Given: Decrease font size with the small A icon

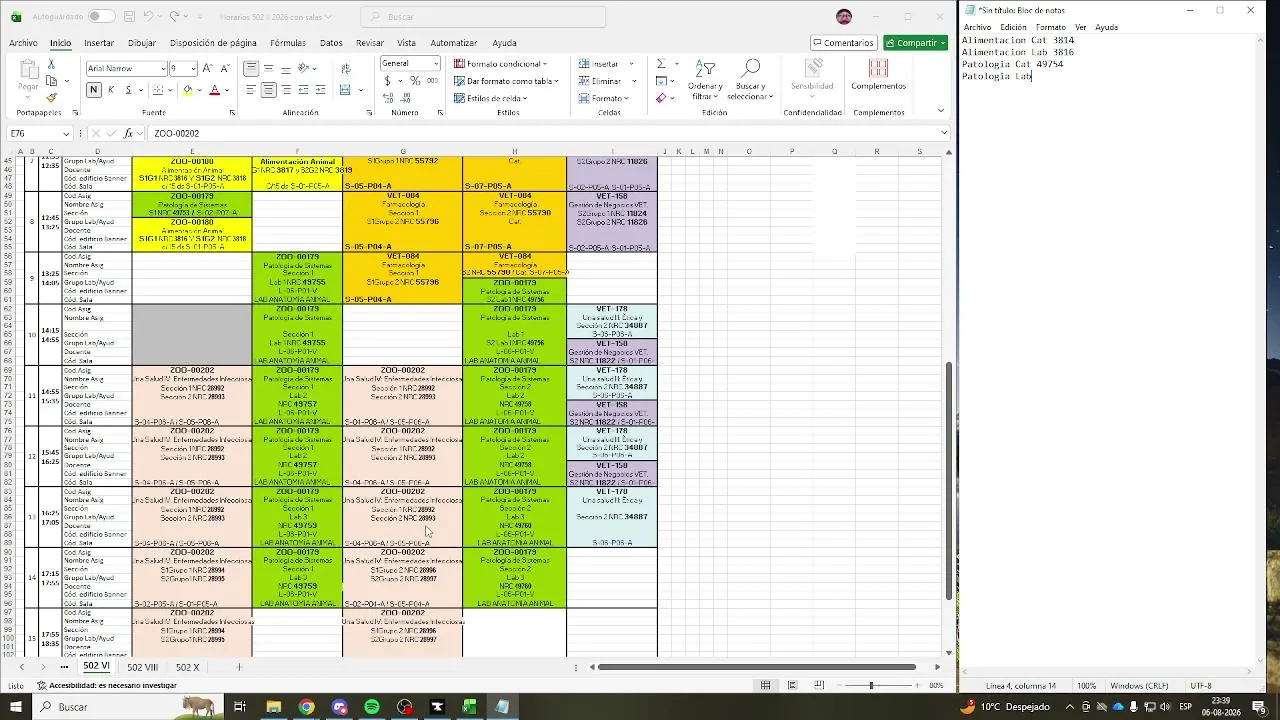Looking at the screenshot, I should [x=224, y=68].
